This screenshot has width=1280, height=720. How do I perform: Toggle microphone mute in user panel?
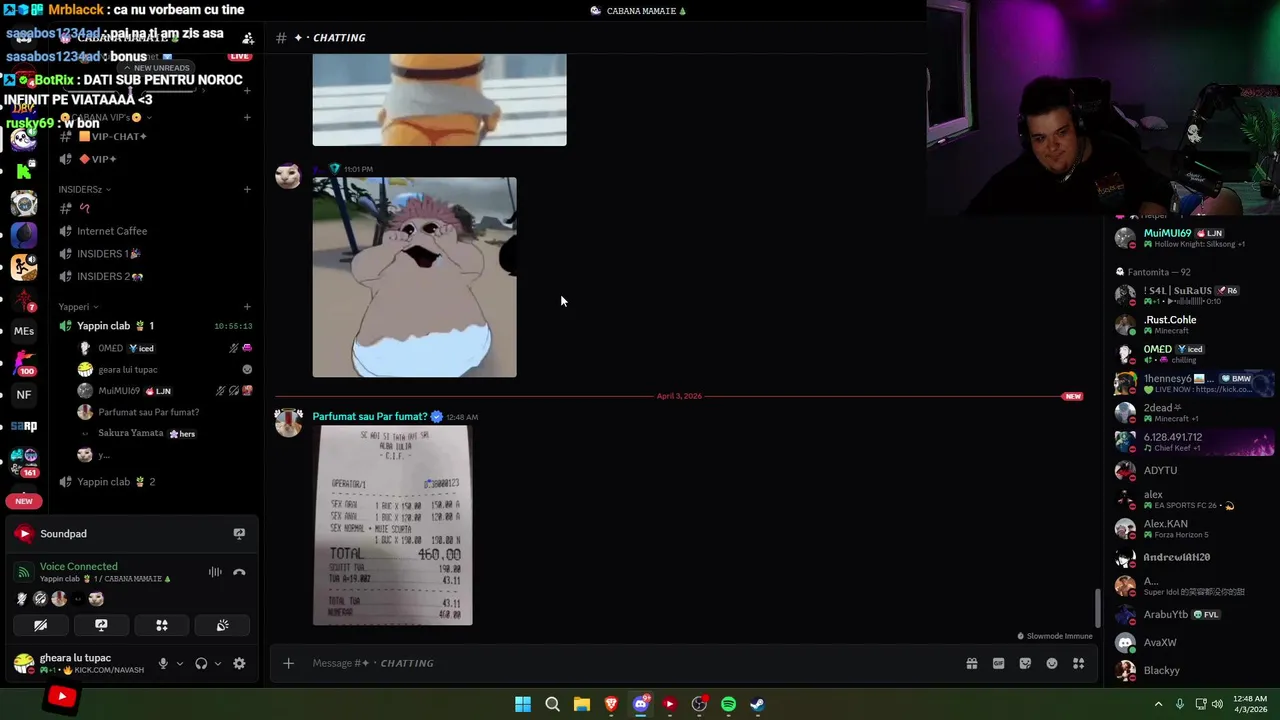[x=163, y=663]
